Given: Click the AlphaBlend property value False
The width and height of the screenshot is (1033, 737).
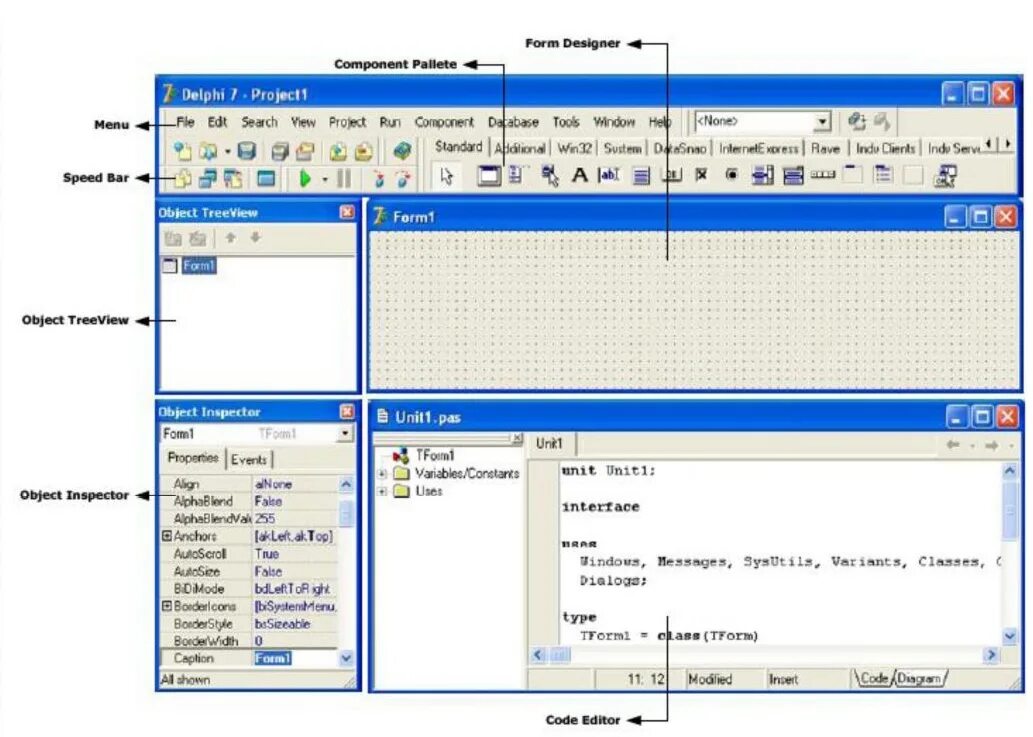Looking at the screenshot, I should [x=295, y=501].
